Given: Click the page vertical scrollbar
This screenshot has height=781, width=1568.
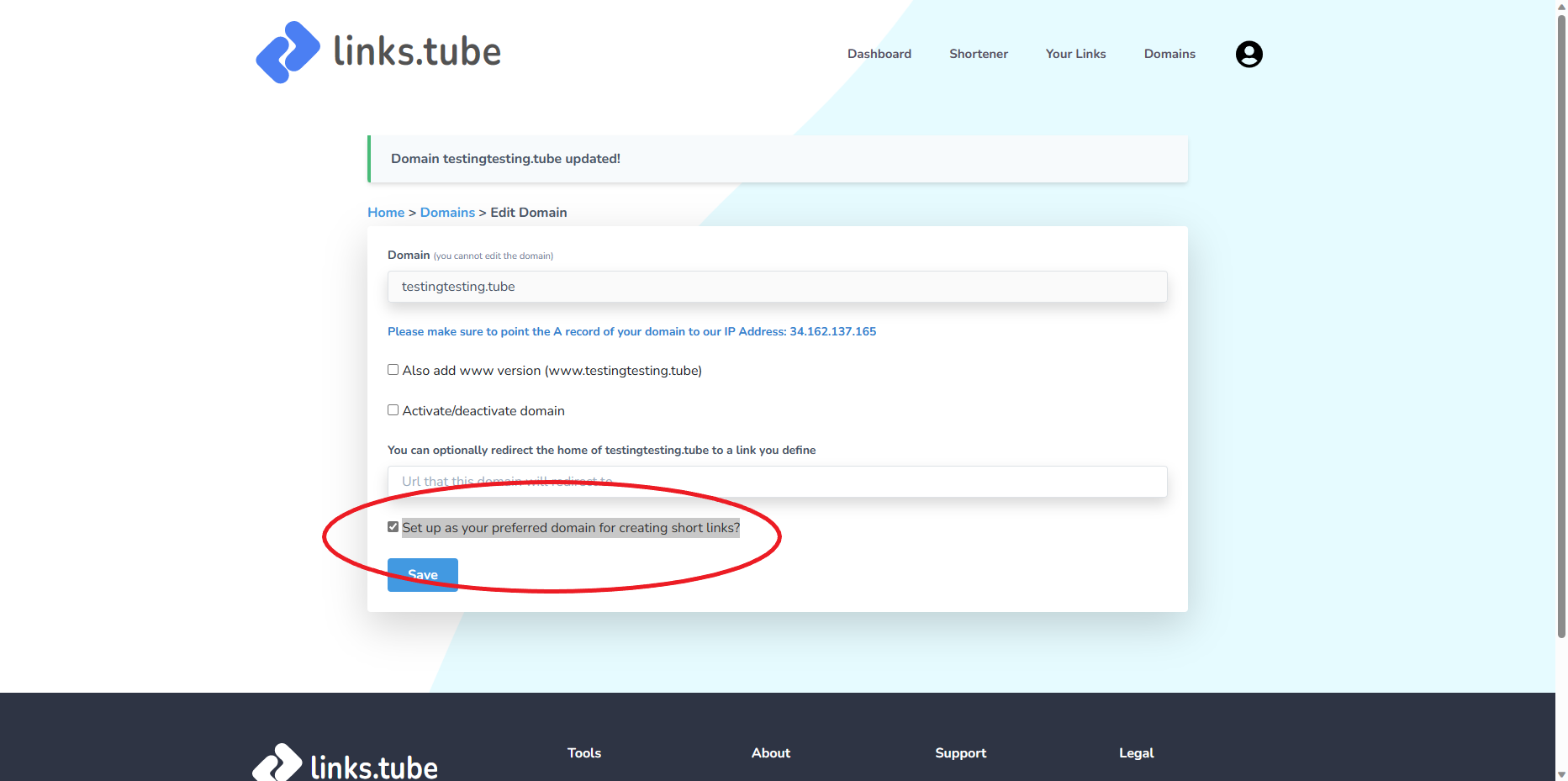Looking at the screenshot, I should pos(1561,328).
